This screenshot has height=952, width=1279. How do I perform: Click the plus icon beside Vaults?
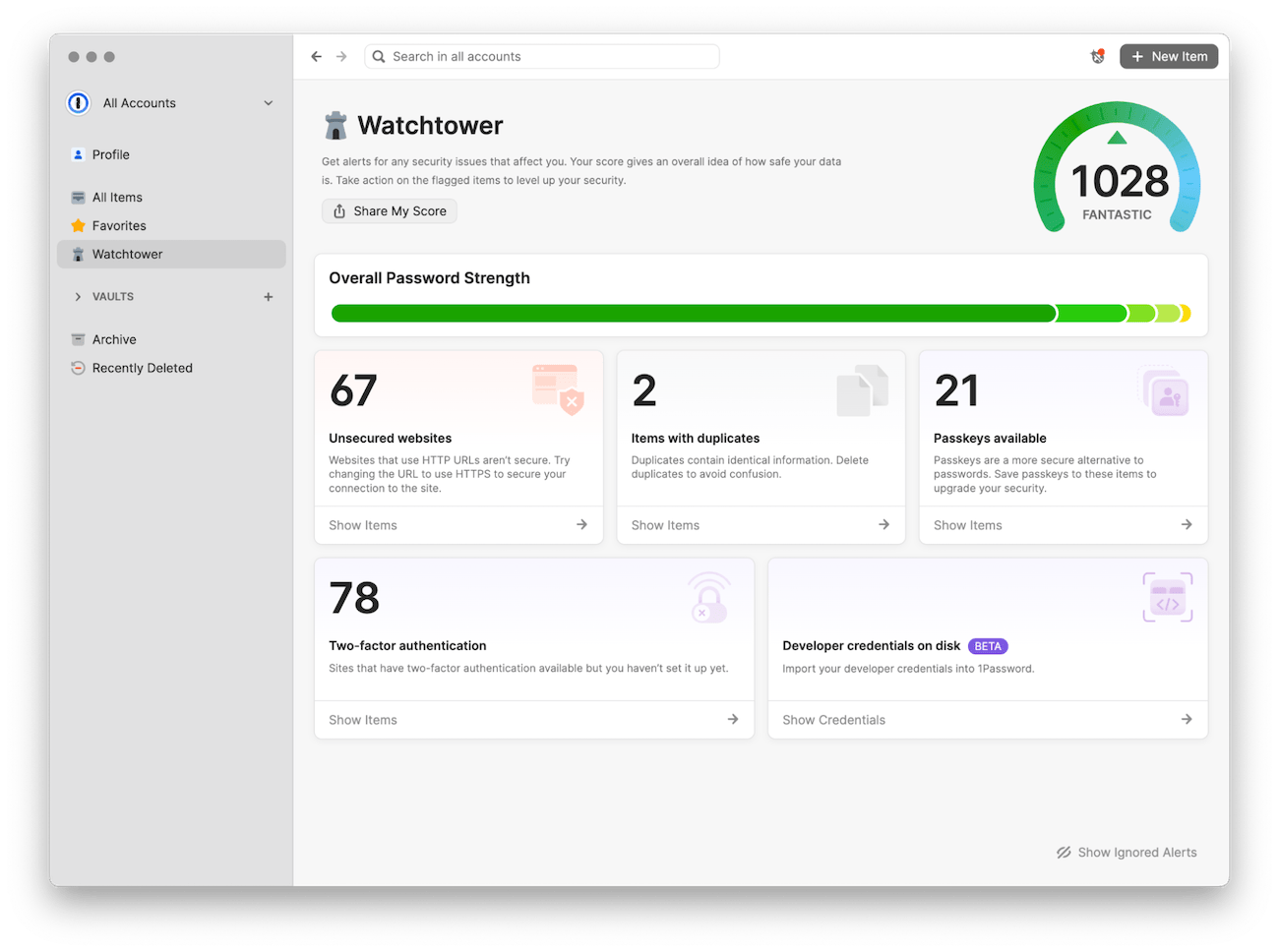click(268, 296)
